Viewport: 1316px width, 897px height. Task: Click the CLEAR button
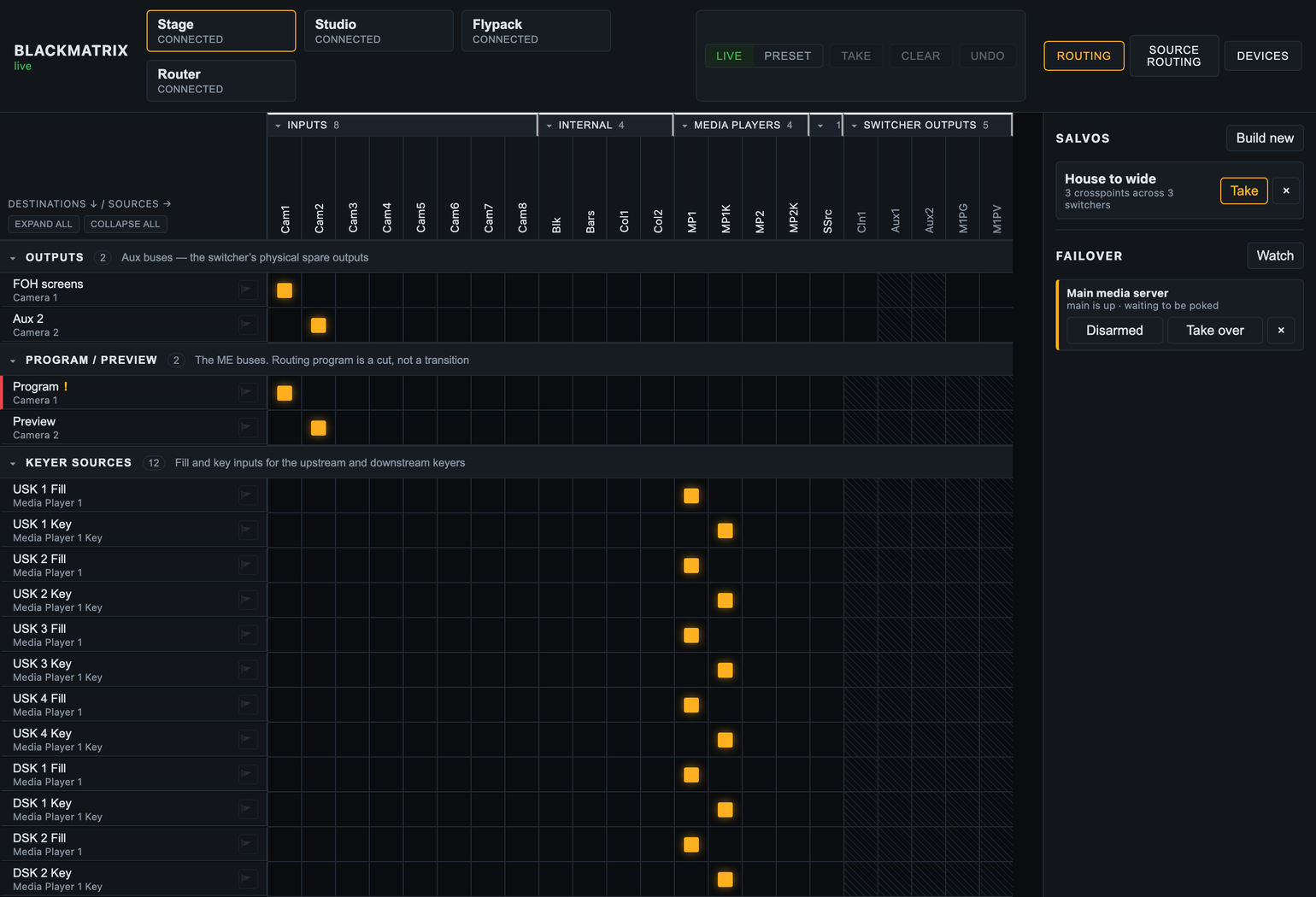click(920, 56)
